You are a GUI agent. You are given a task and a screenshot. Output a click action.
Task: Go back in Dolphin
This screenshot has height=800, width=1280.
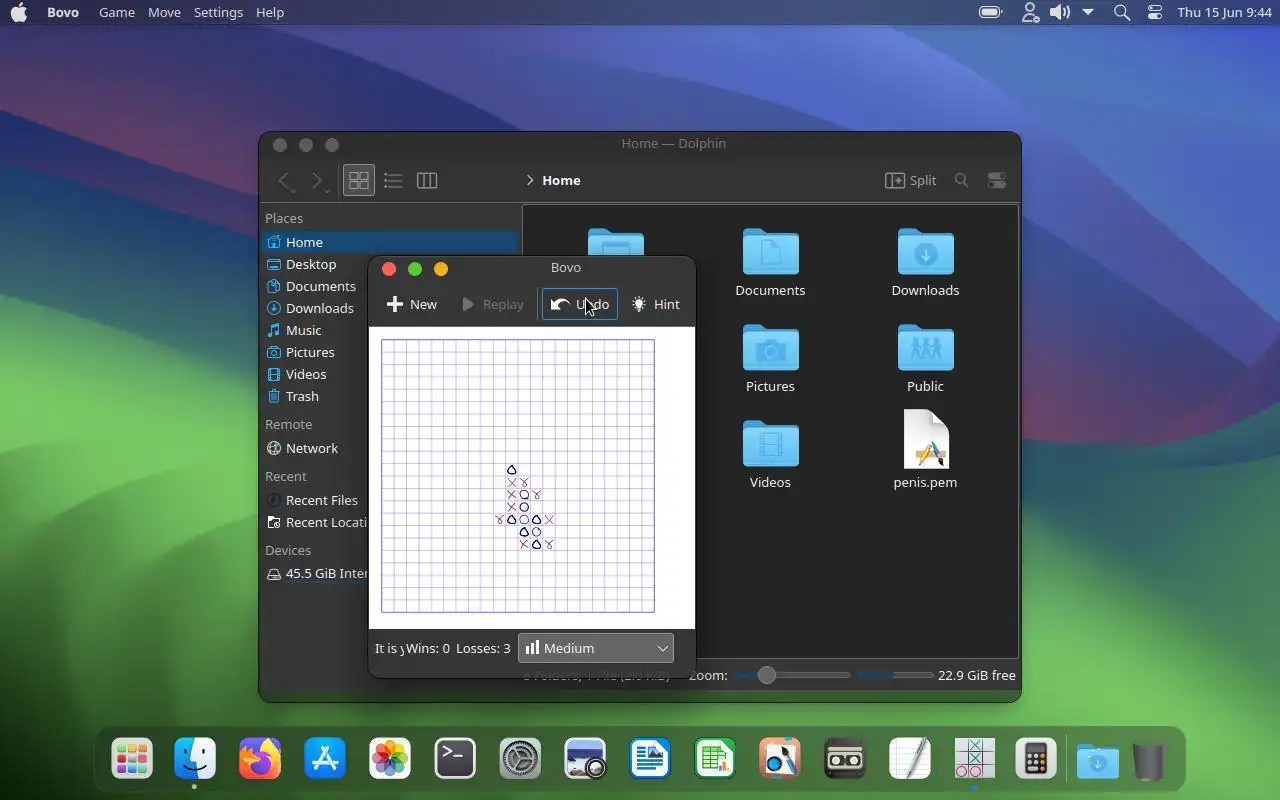pyautogui.click(x=285, y=180)
